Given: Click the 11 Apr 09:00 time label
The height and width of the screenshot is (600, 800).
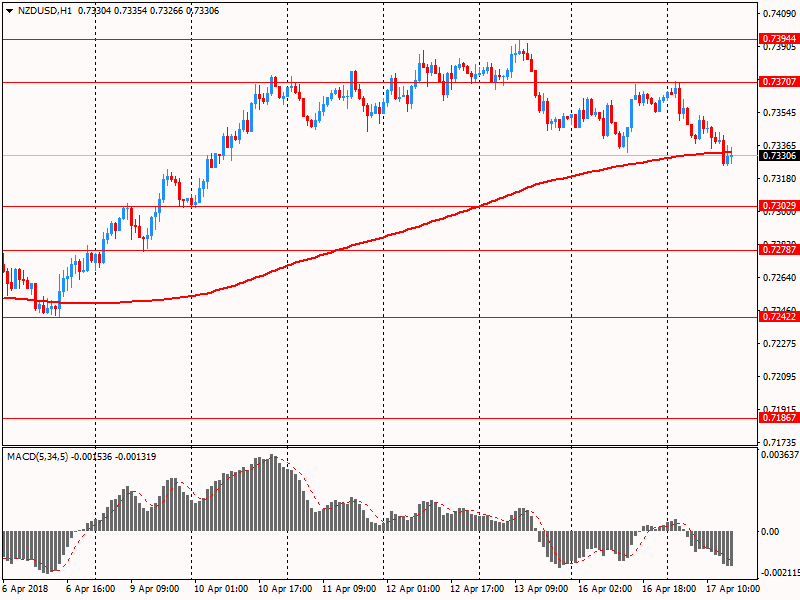Looking at the screenshot, I should coord(349,589).
